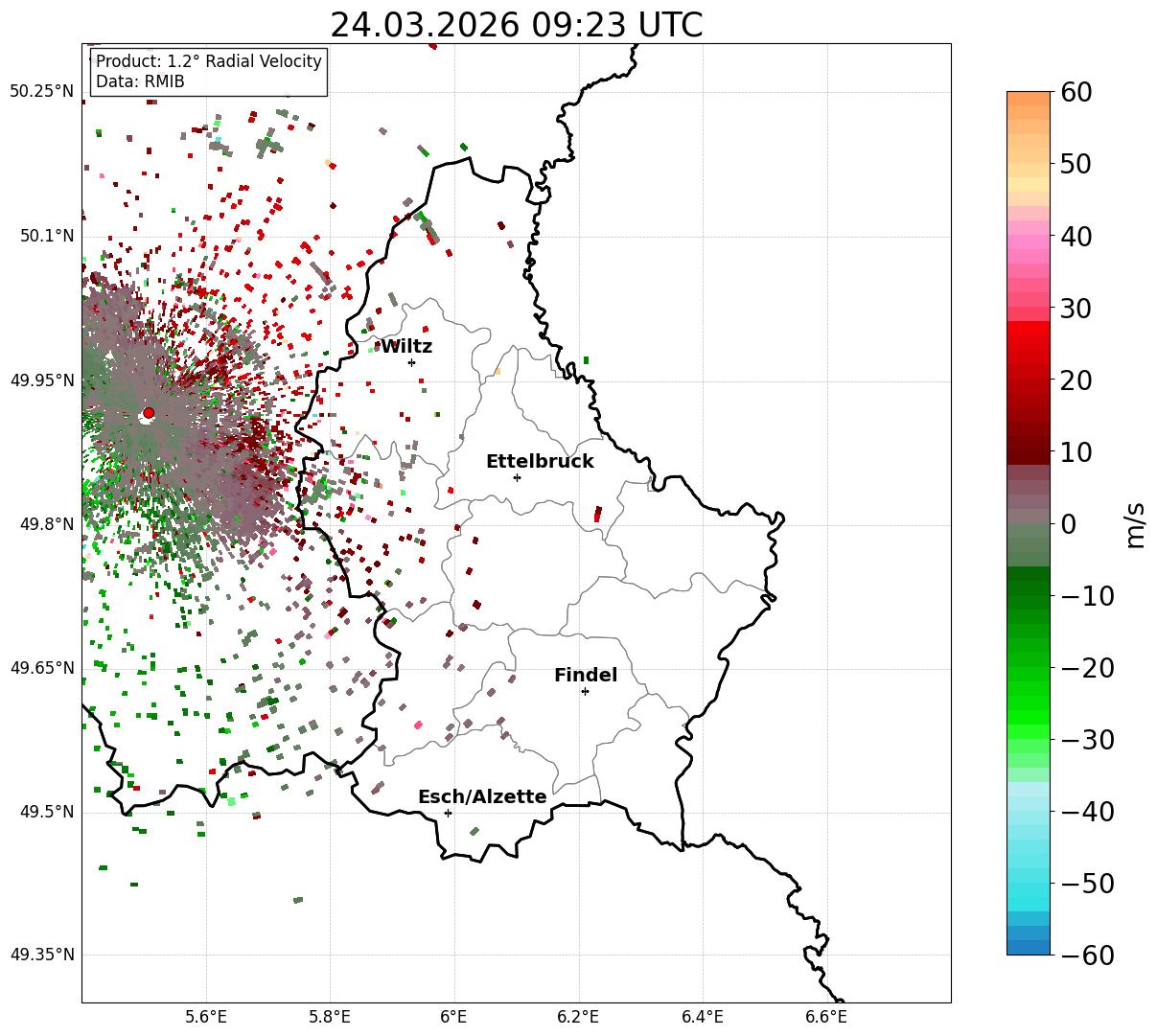The image size is (1157, 1036).
Task: Click the Findel city label
Action: pos(586,676)
